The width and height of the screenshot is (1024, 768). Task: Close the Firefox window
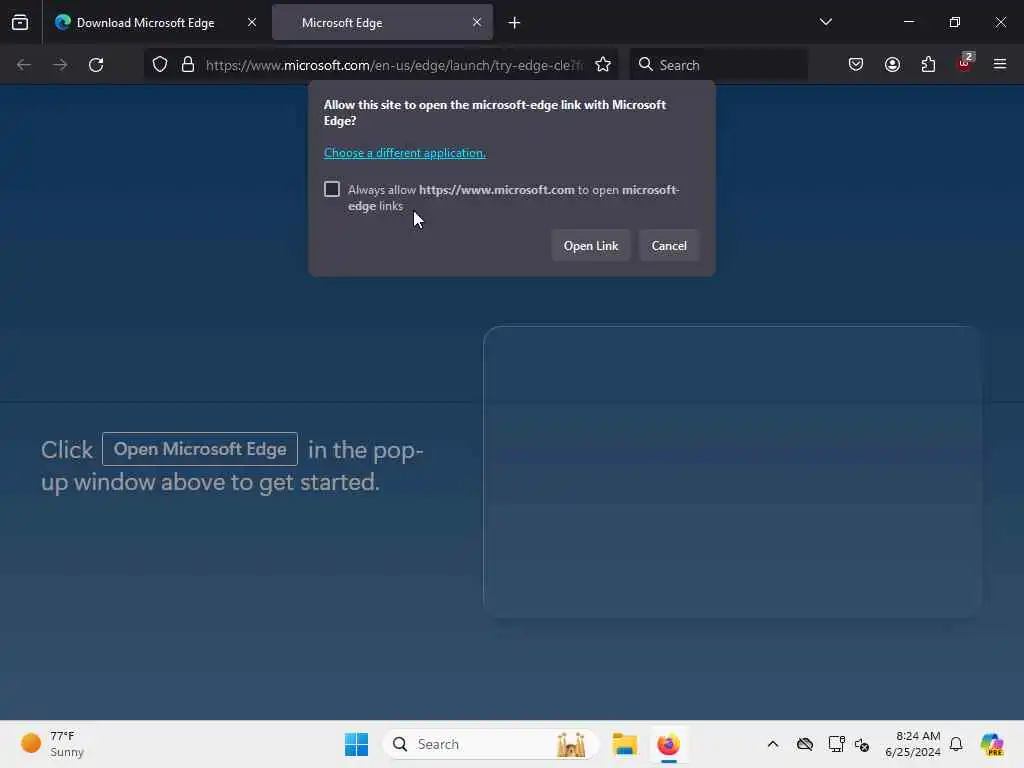1000,22
